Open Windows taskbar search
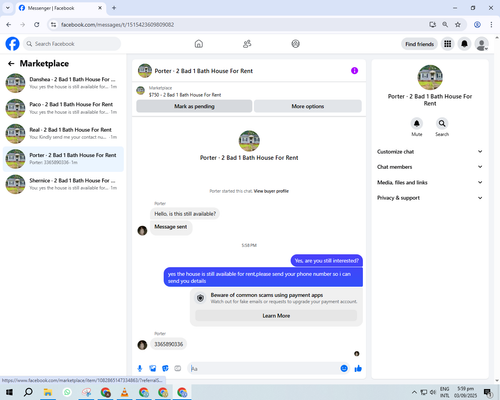500x400 pixels. pos(28,392)
